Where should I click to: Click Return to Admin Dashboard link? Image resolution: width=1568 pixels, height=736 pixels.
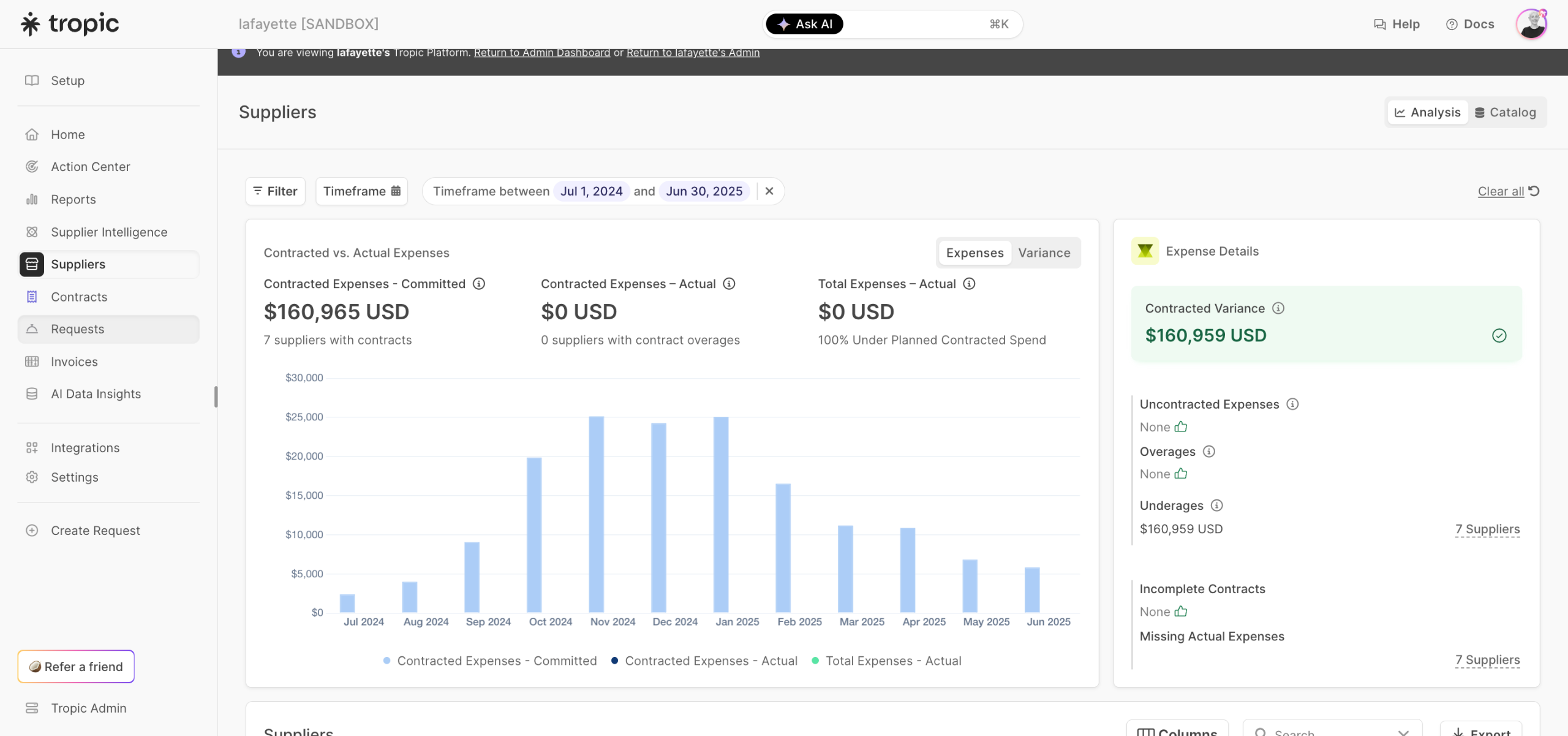coord(542,53)
